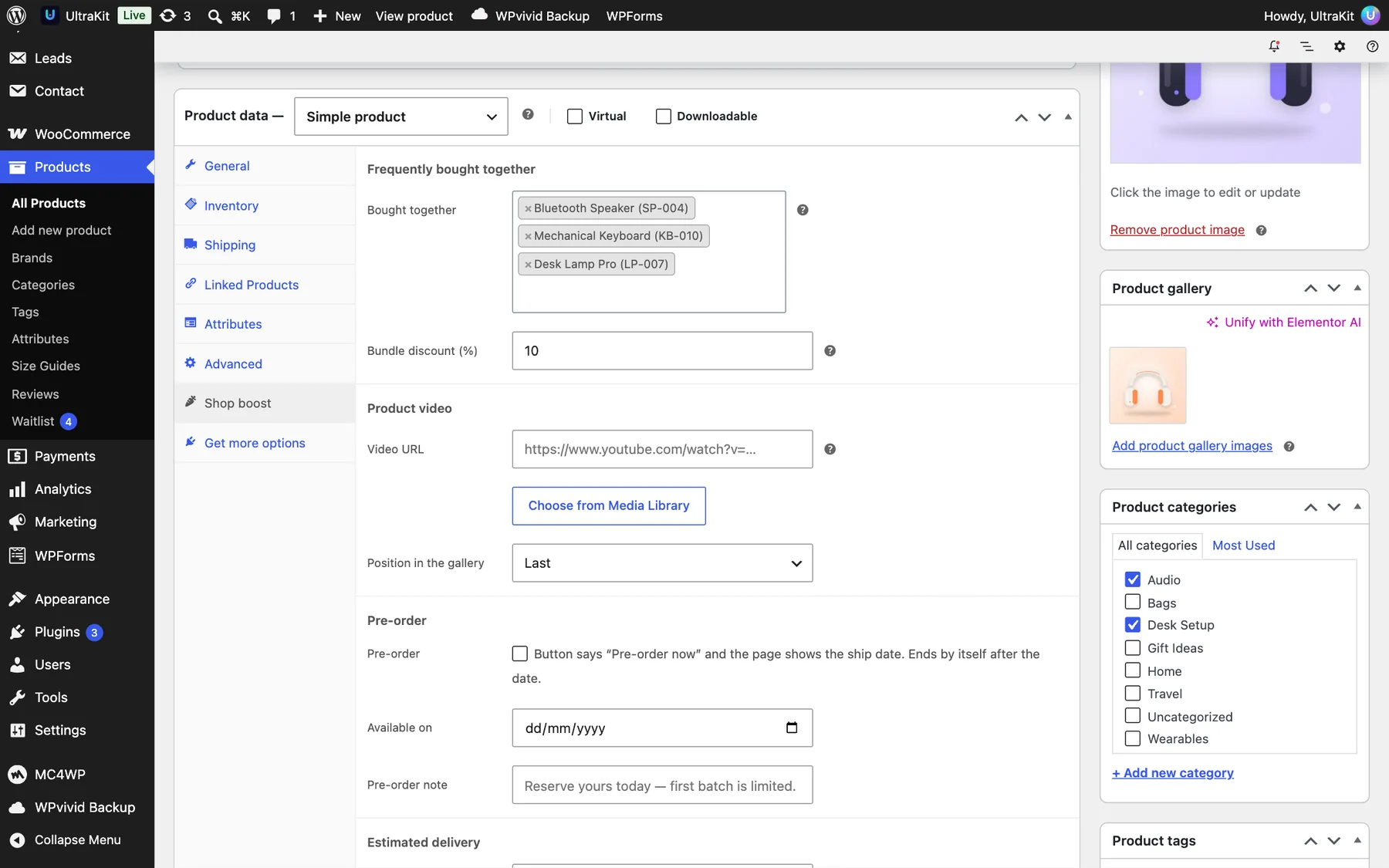This screenshot has height=868, width=1389.
Task: Click Add new category link
Action: point(1173,773)
